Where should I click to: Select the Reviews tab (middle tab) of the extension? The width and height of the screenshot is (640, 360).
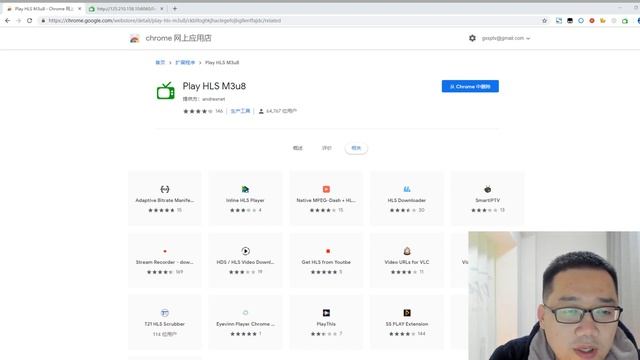click(x=327, y=148)
